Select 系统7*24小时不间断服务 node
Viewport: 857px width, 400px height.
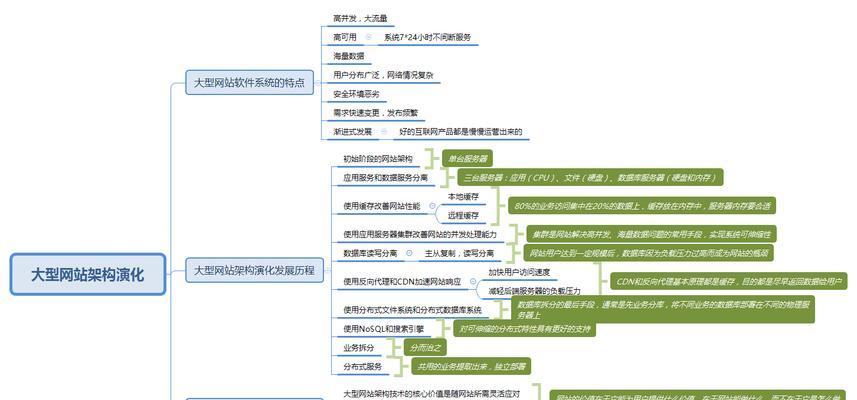(427, 38)
